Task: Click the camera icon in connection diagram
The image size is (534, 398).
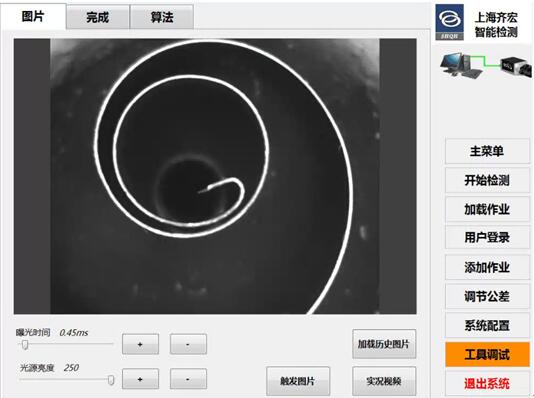Action: coord(515,67)
